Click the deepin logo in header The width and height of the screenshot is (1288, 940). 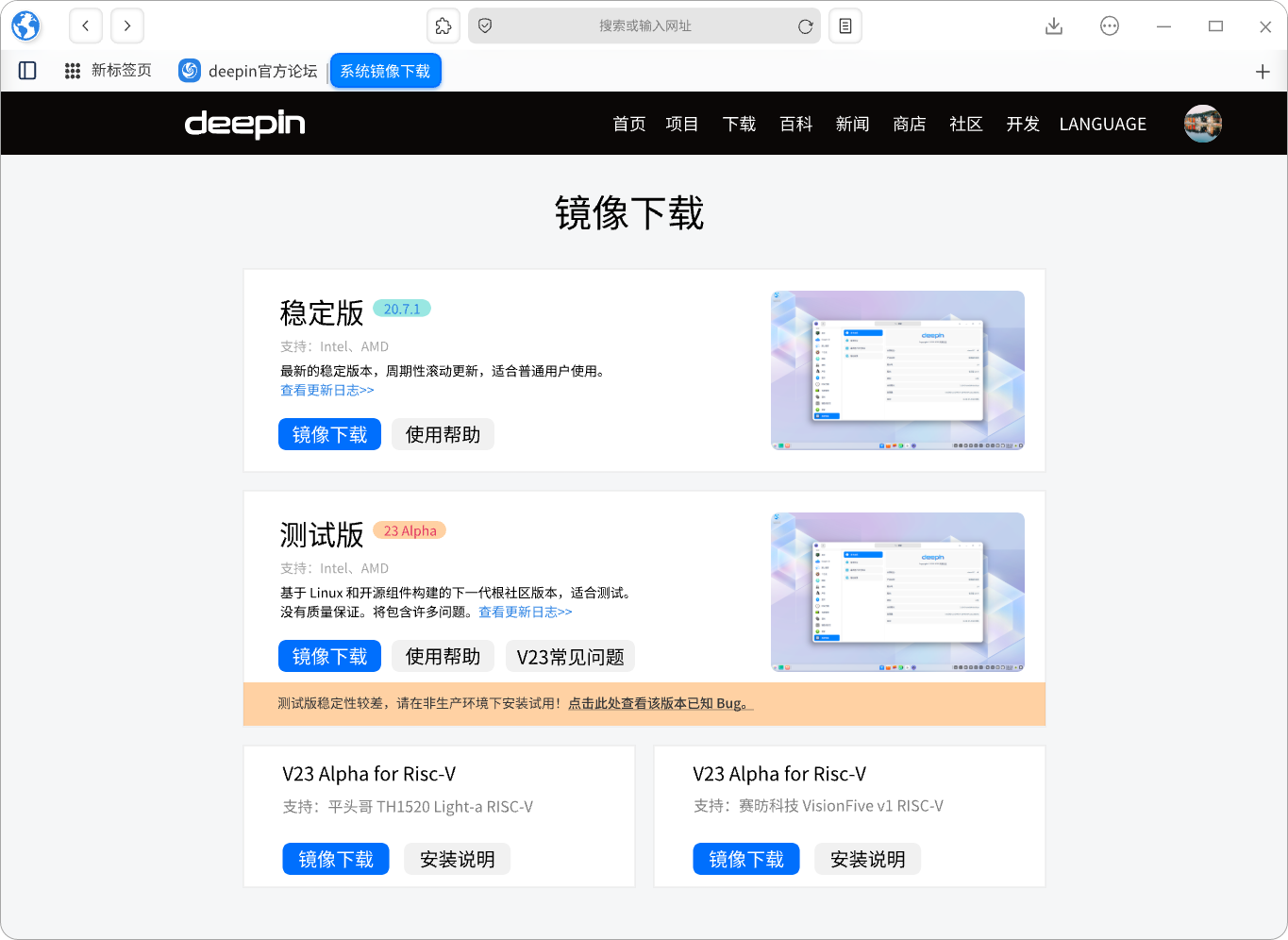(x=245, y=124)
